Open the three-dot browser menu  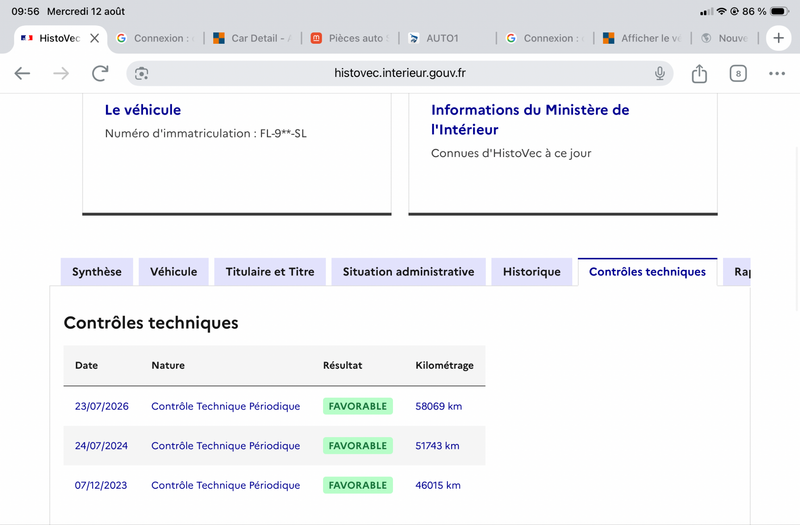pos(777,73)
